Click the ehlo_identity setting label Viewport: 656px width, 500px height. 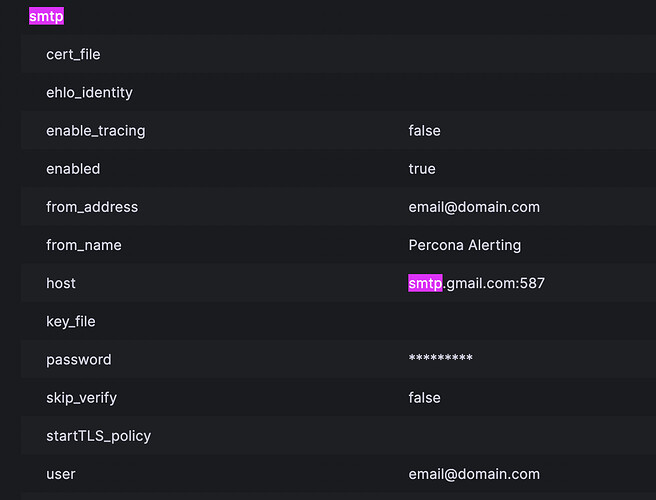[89, 93]
